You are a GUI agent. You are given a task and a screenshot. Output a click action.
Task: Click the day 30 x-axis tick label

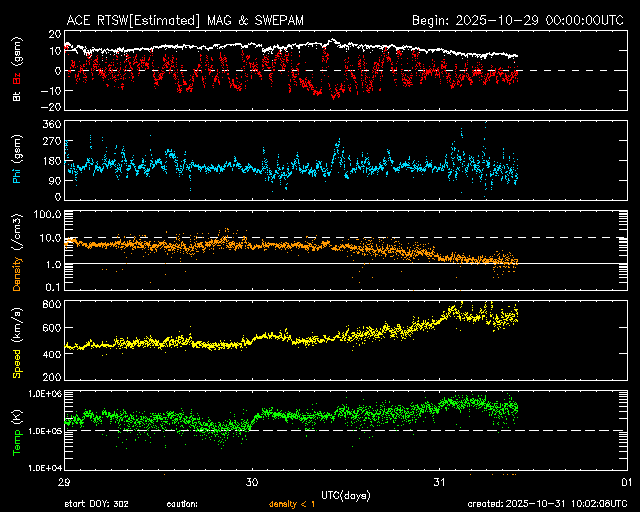(252, 481)
